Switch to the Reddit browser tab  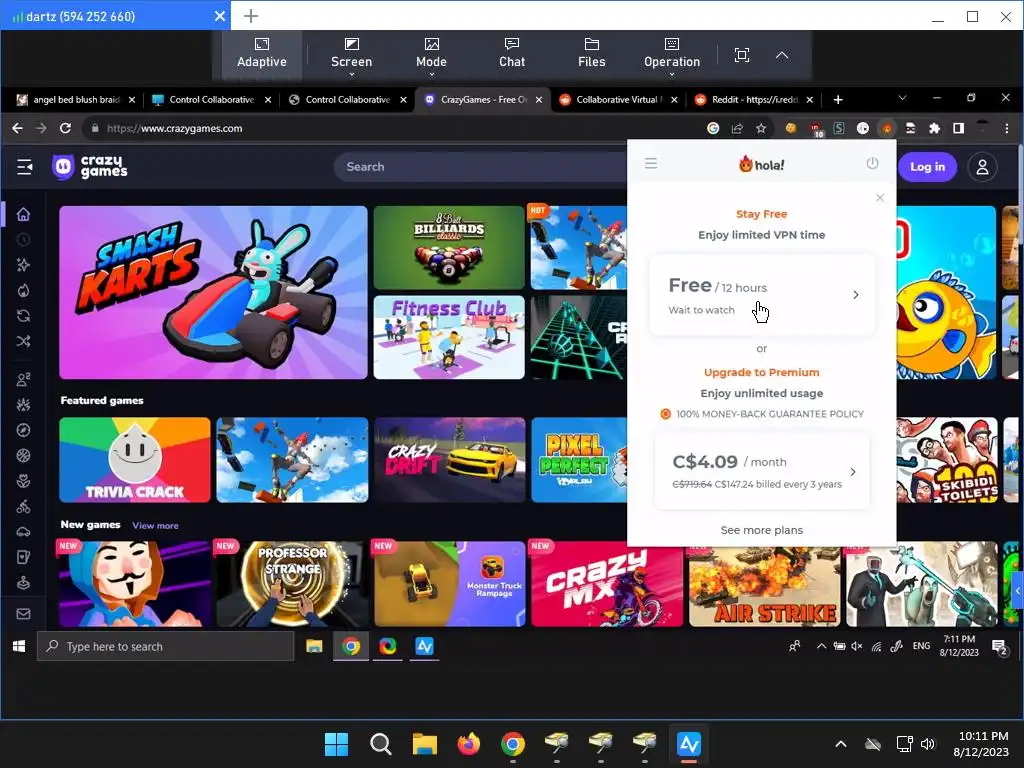pyautogui.click(x=754, y=100)
